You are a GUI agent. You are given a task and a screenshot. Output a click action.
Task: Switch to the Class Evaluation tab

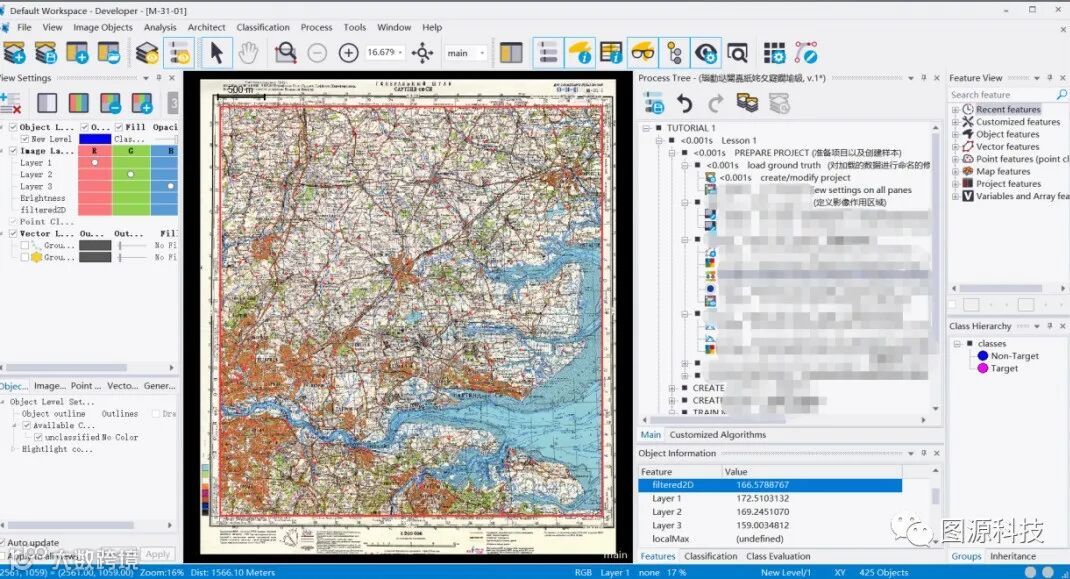pos(779,556)
